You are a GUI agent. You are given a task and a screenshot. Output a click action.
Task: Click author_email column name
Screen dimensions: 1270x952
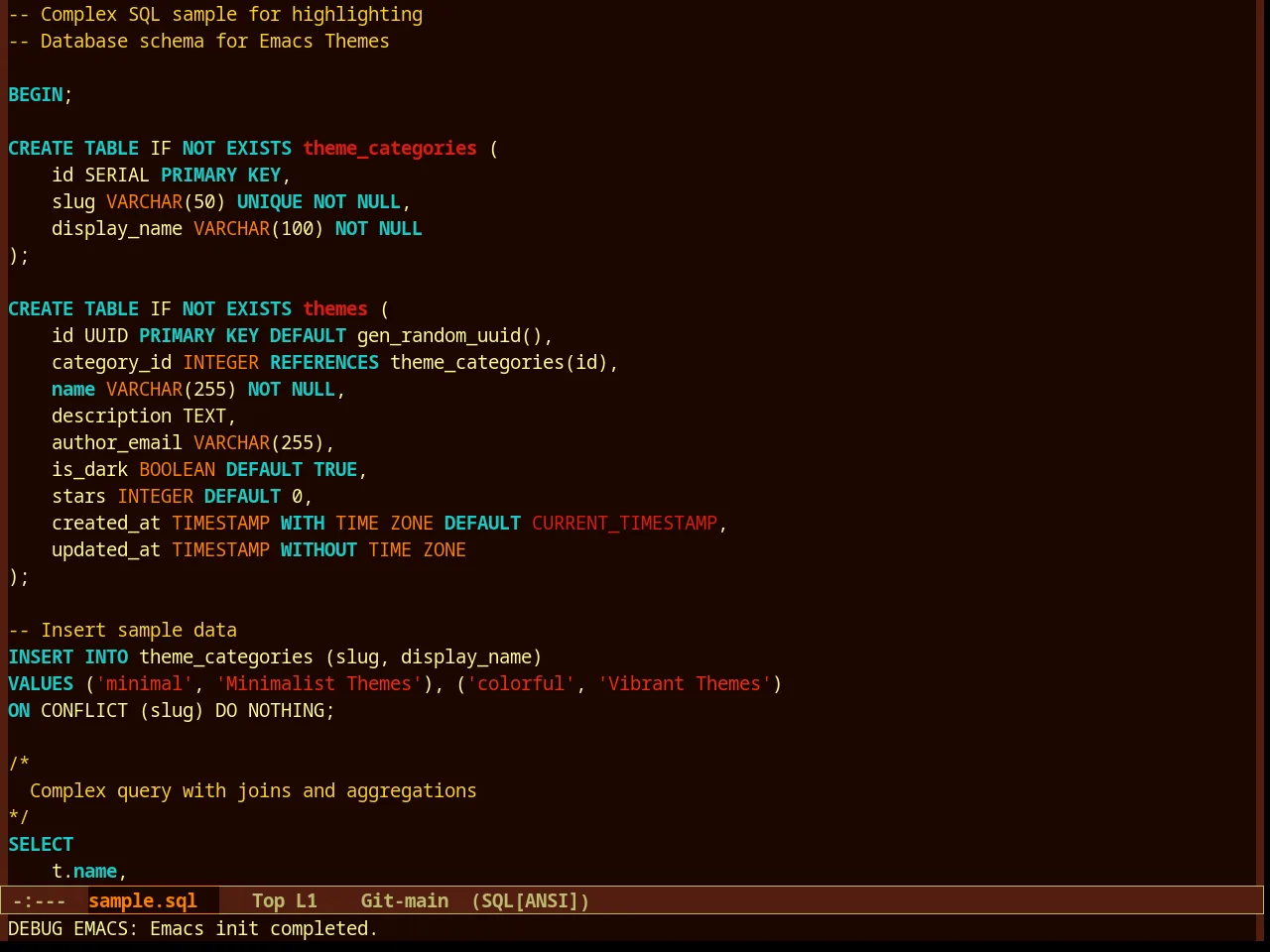click(117, 442)
